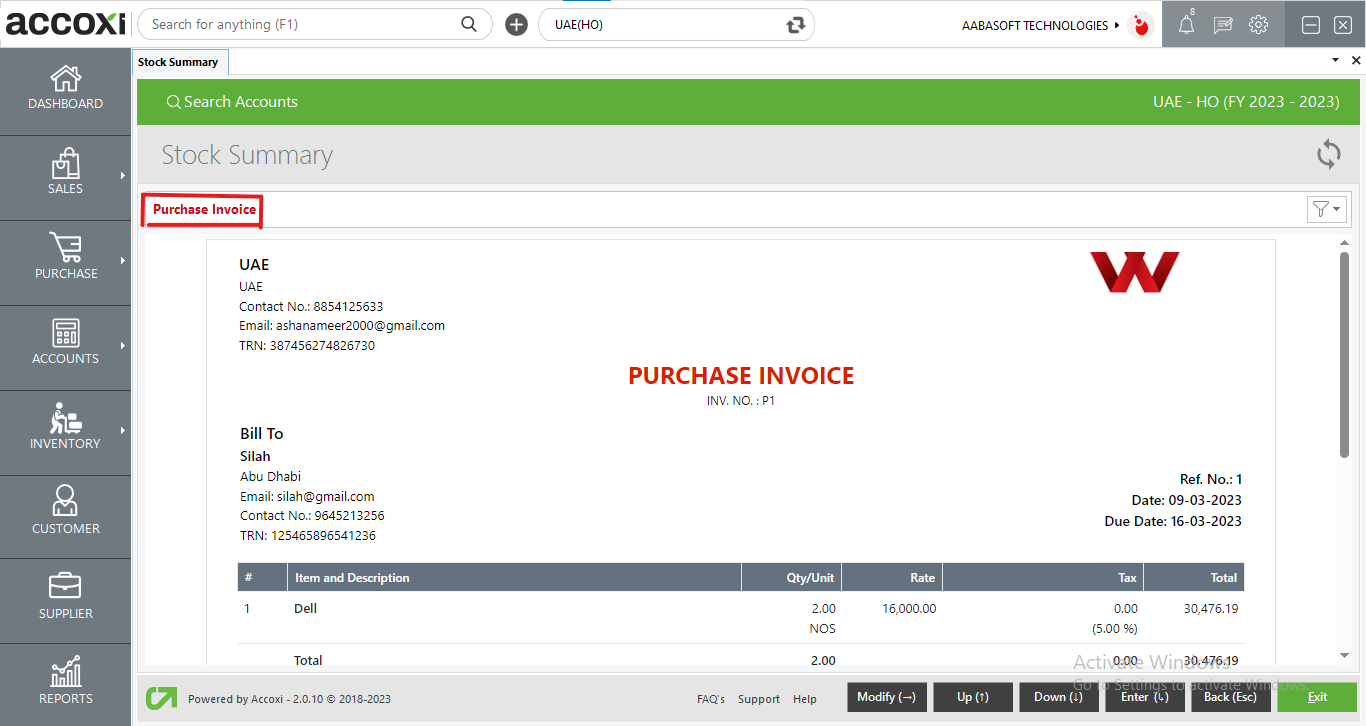
Task: Open the Inventory module
Action: coord(65,432)
